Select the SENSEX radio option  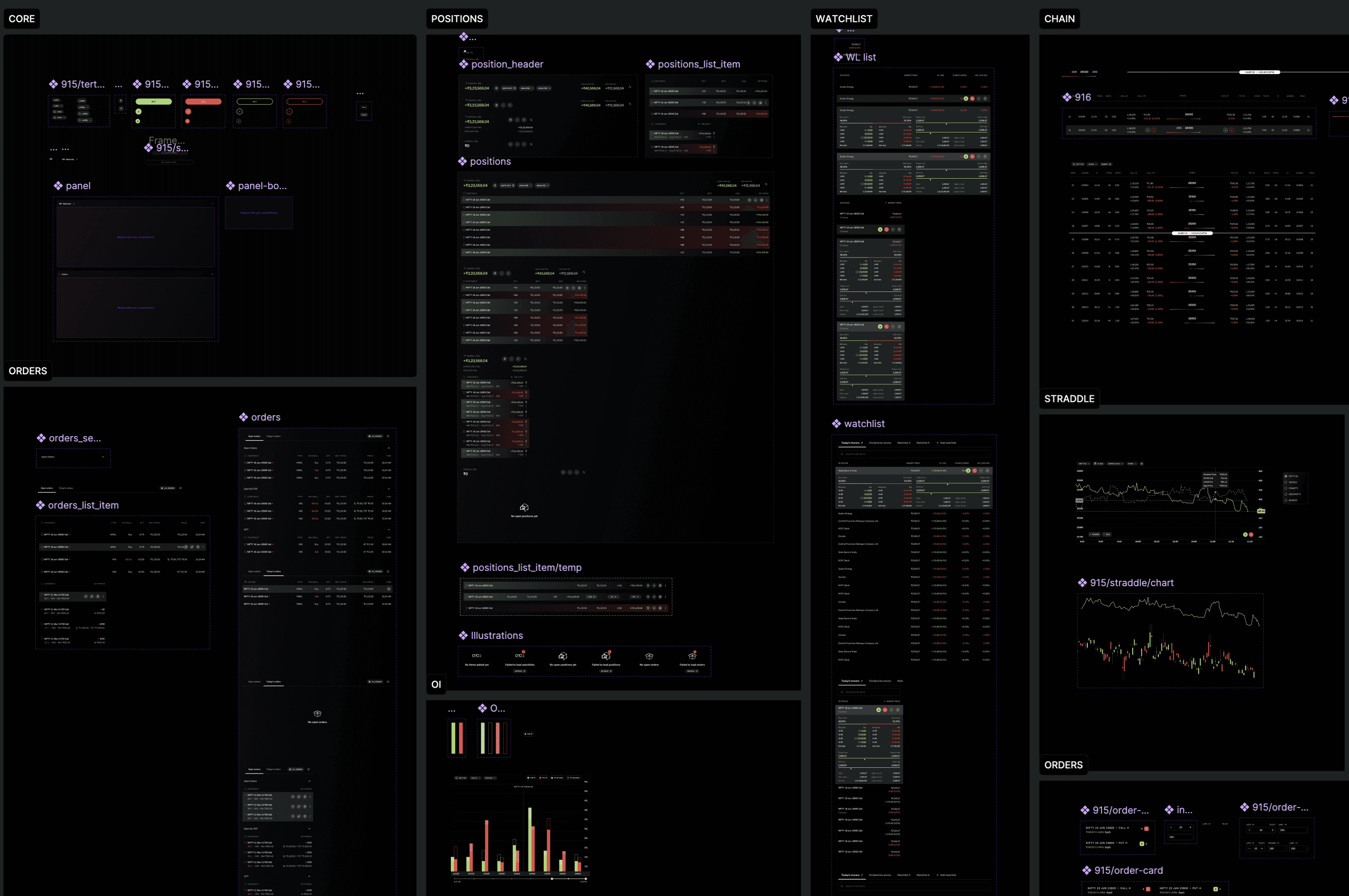point(1286,482)
